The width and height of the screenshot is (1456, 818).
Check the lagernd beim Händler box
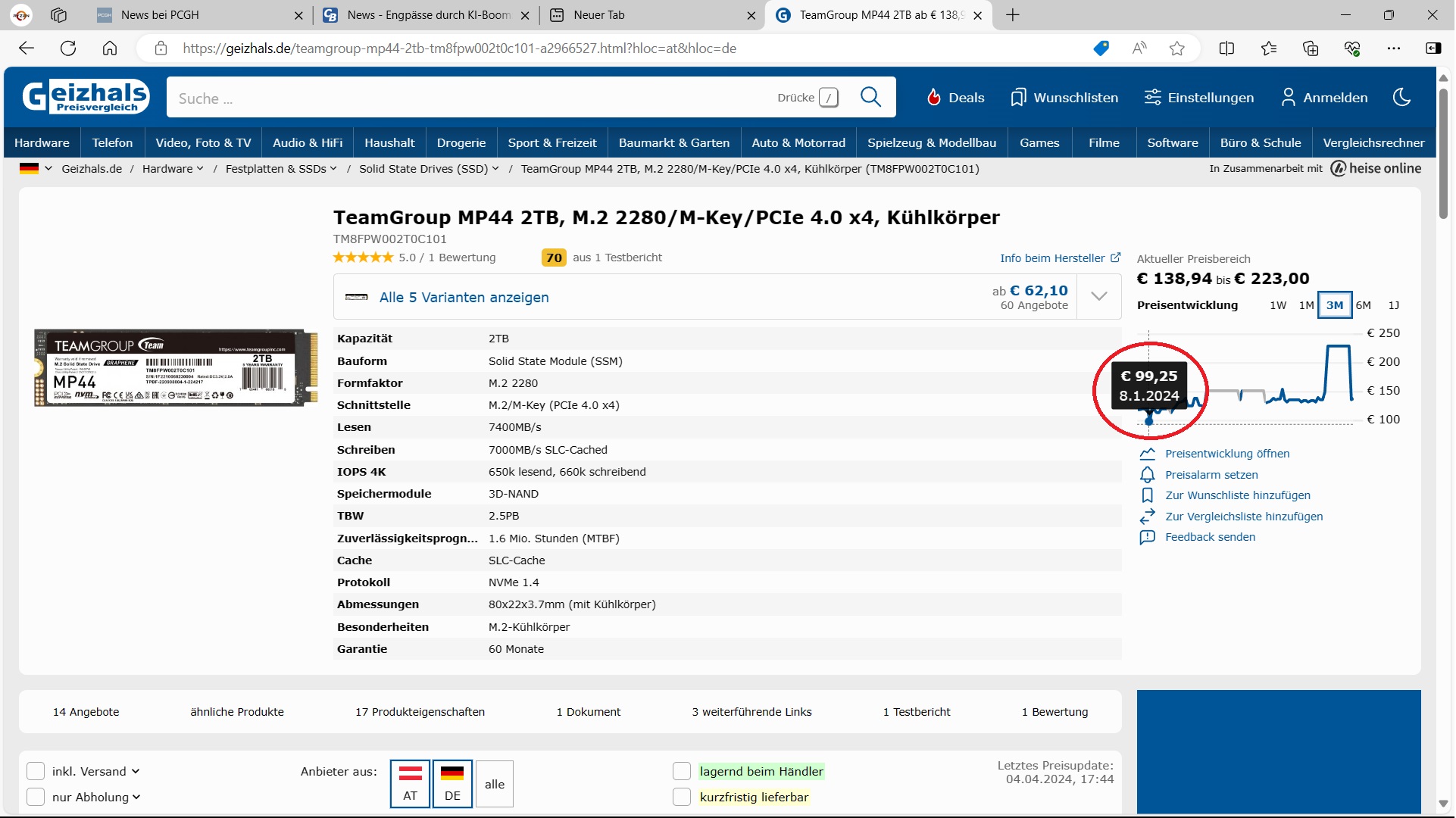click(682, 771)
